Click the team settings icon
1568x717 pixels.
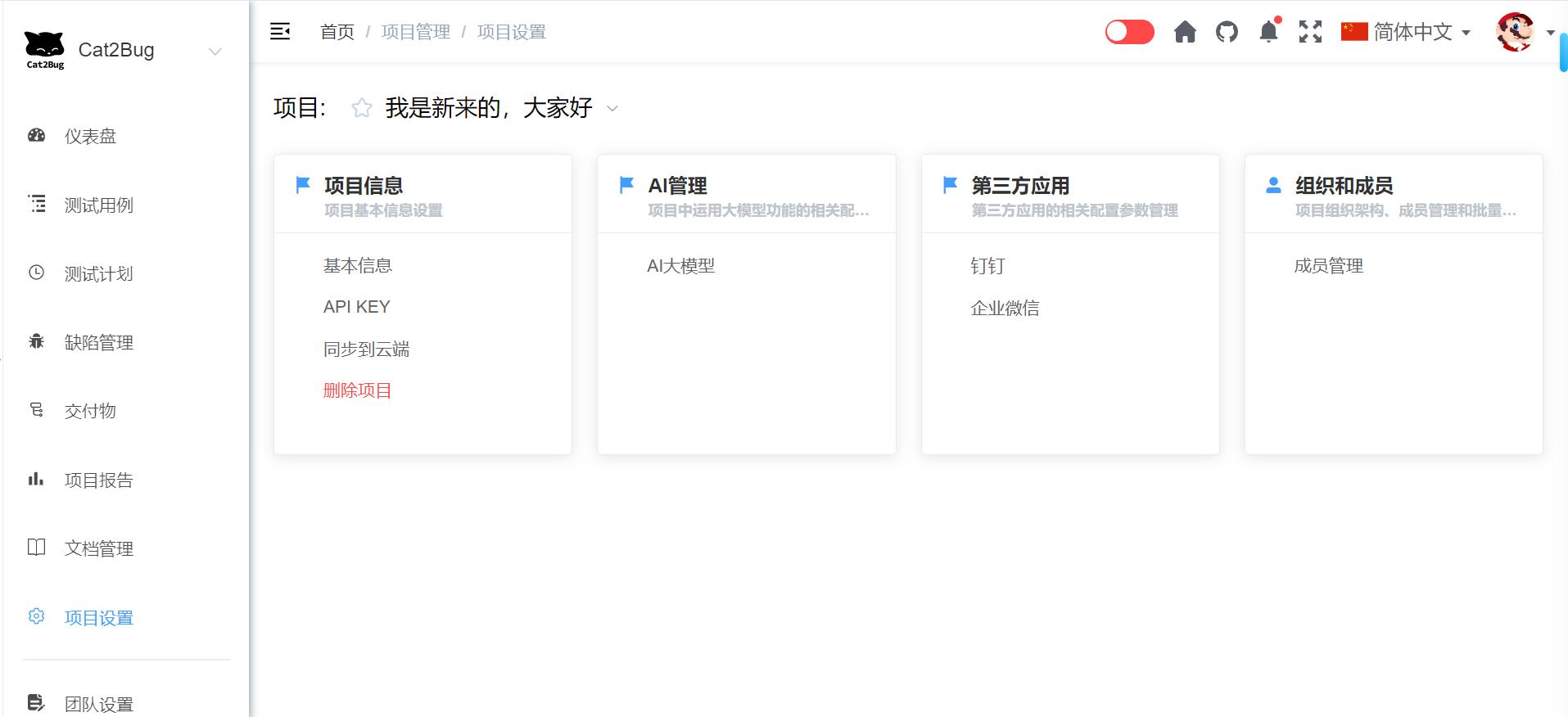point(37,702)
